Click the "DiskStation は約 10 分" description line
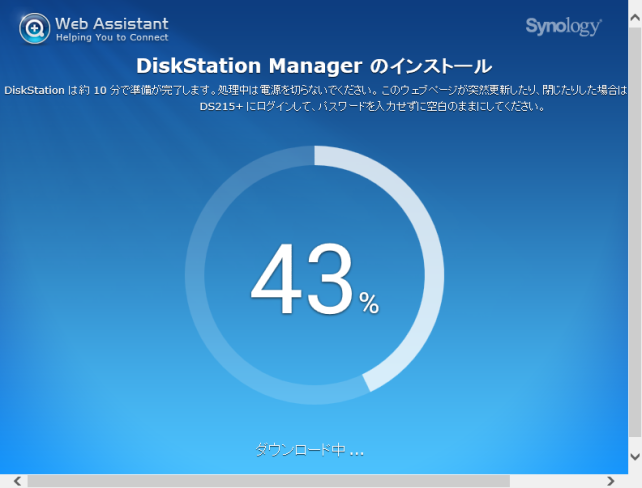Viewport: 642px width, 488px height. 315,90
